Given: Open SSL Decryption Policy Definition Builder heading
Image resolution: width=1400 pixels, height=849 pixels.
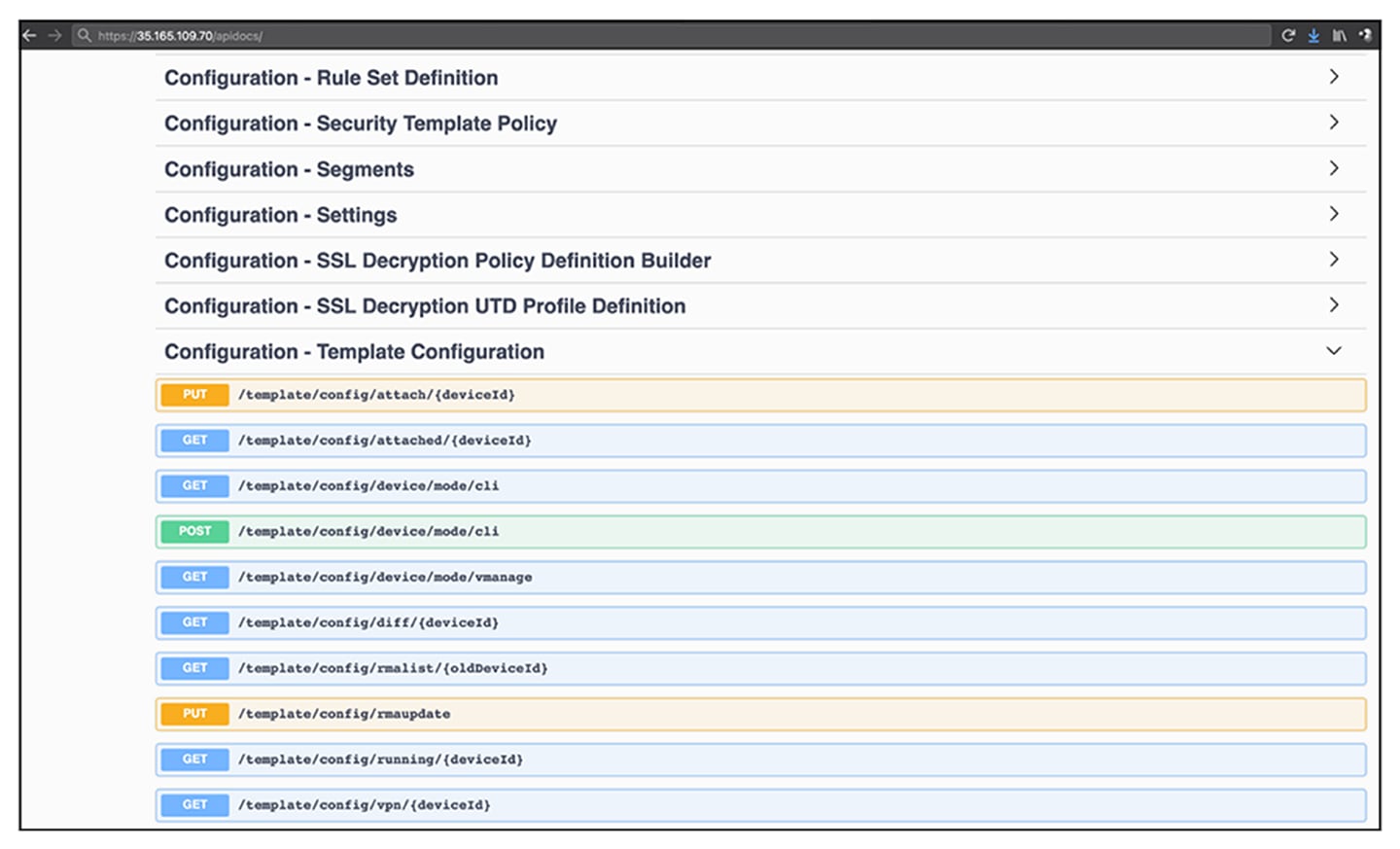Looking at the screenshot, I should coord(437,261).
